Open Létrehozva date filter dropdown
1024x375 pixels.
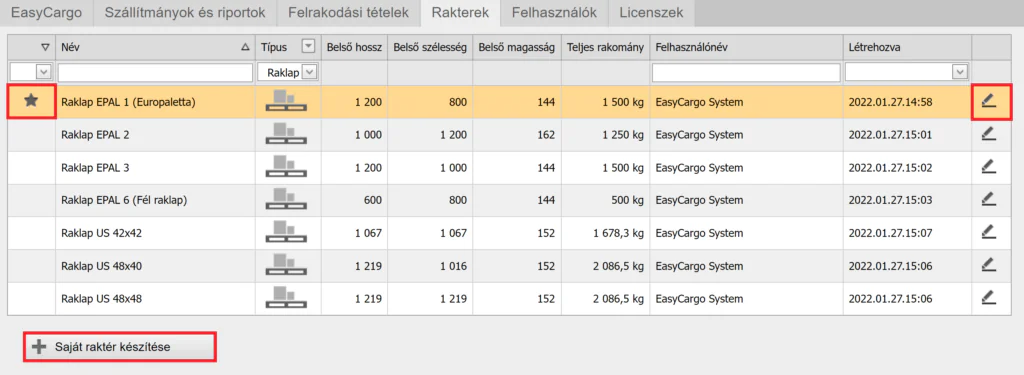pos(959,72)
